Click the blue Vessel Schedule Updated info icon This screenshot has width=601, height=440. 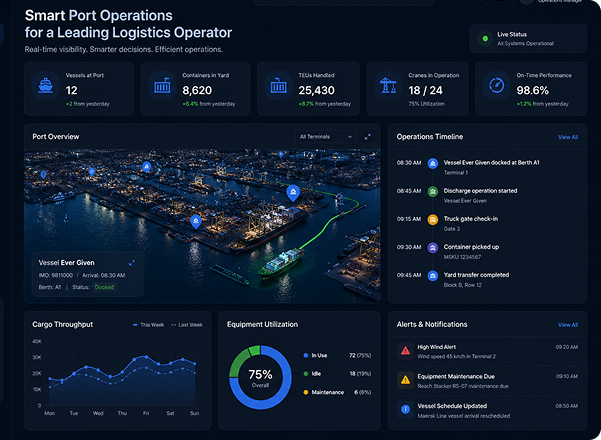pyautogui.click(x=405, y=409)
